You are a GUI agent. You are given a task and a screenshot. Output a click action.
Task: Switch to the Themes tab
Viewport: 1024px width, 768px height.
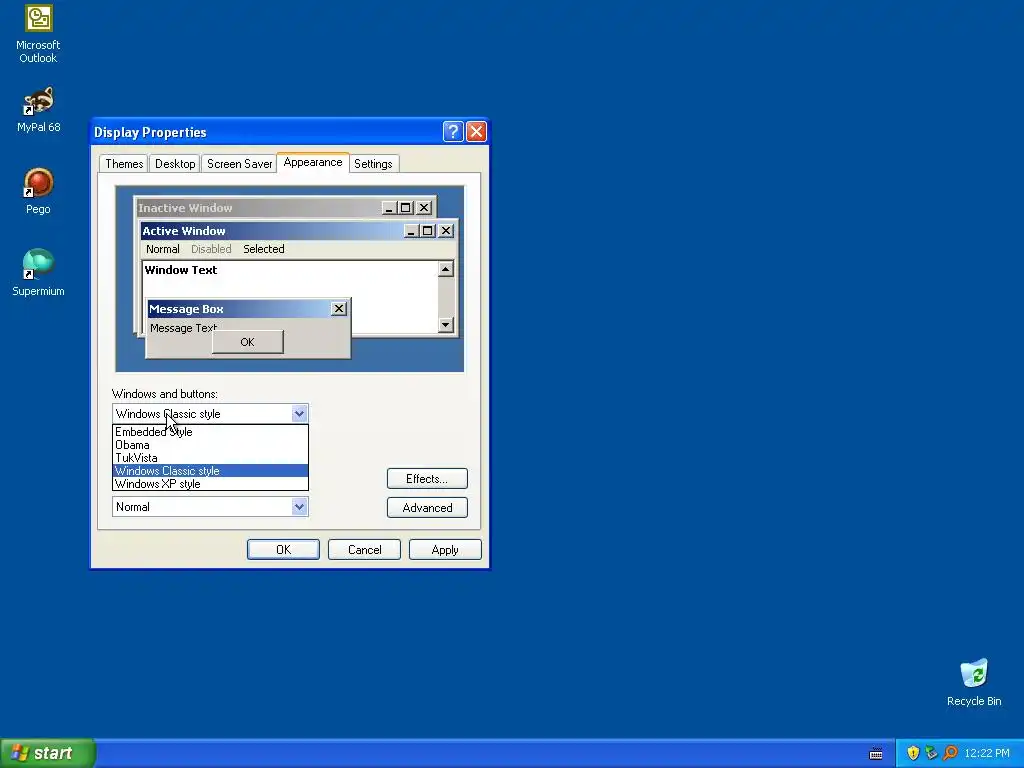pos(124,164)
